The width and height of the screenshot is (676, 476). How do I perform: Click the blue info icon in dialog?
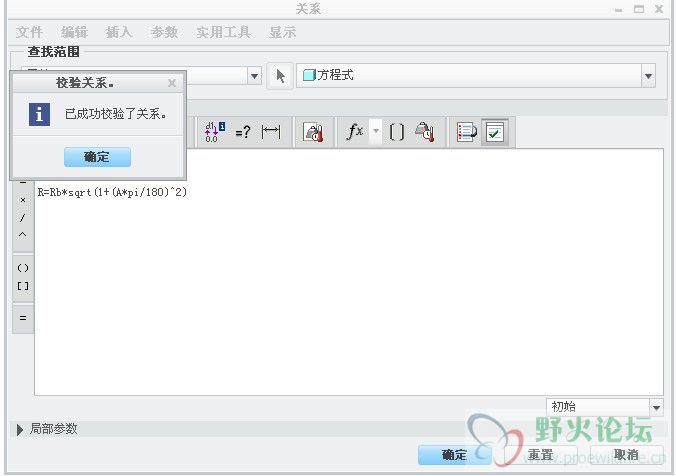tap(39, 114)
